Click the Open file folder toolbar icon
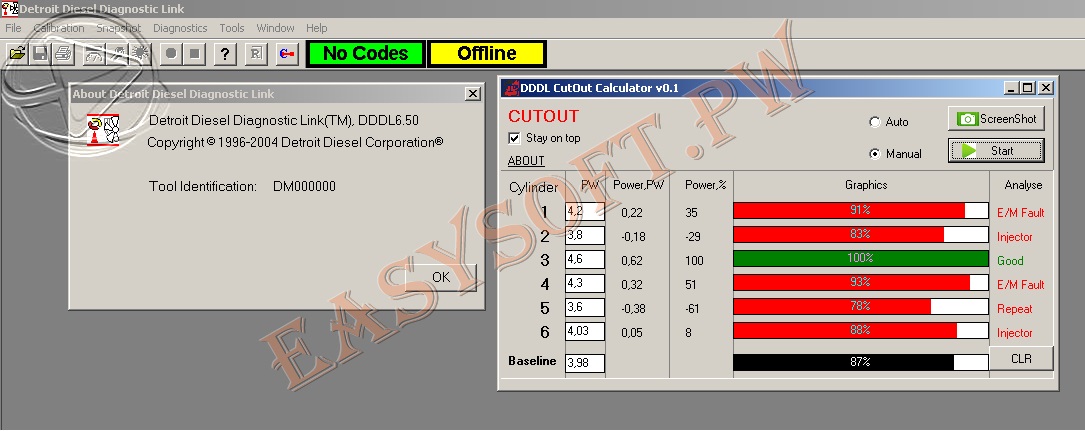Screen dimensions: 1085x431 [17, 53]
